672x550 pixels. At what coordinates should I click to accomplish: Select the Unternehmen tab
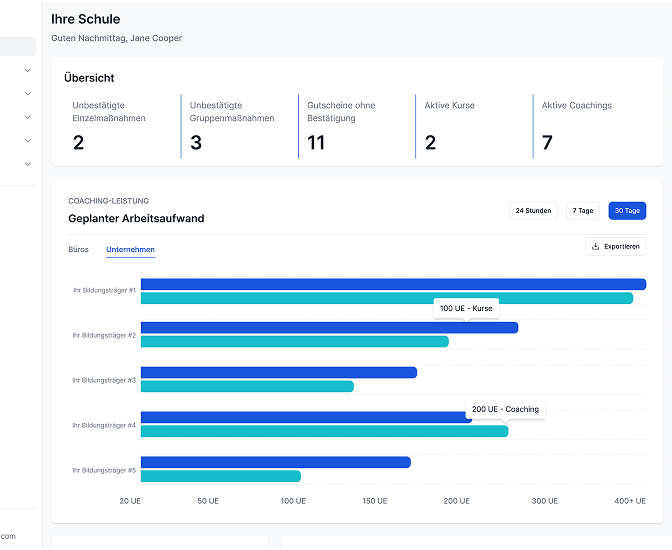[x=130, y=249]
